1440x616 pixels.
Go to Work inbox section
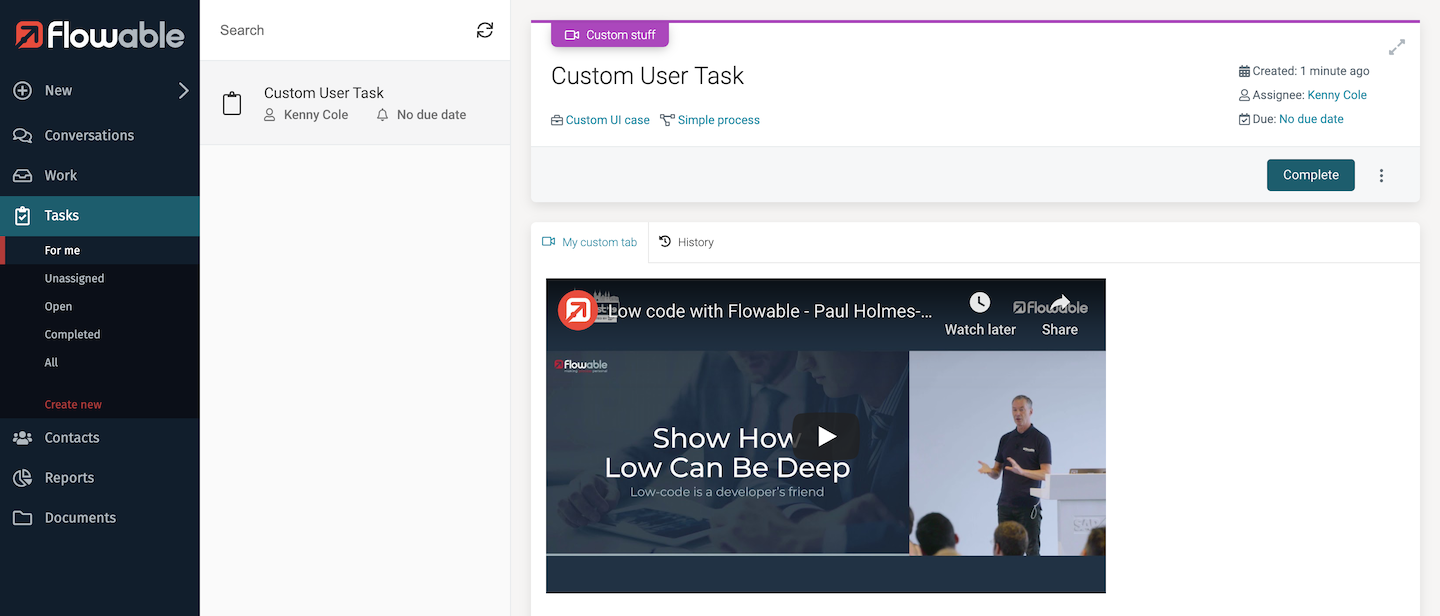click(60, 175)
